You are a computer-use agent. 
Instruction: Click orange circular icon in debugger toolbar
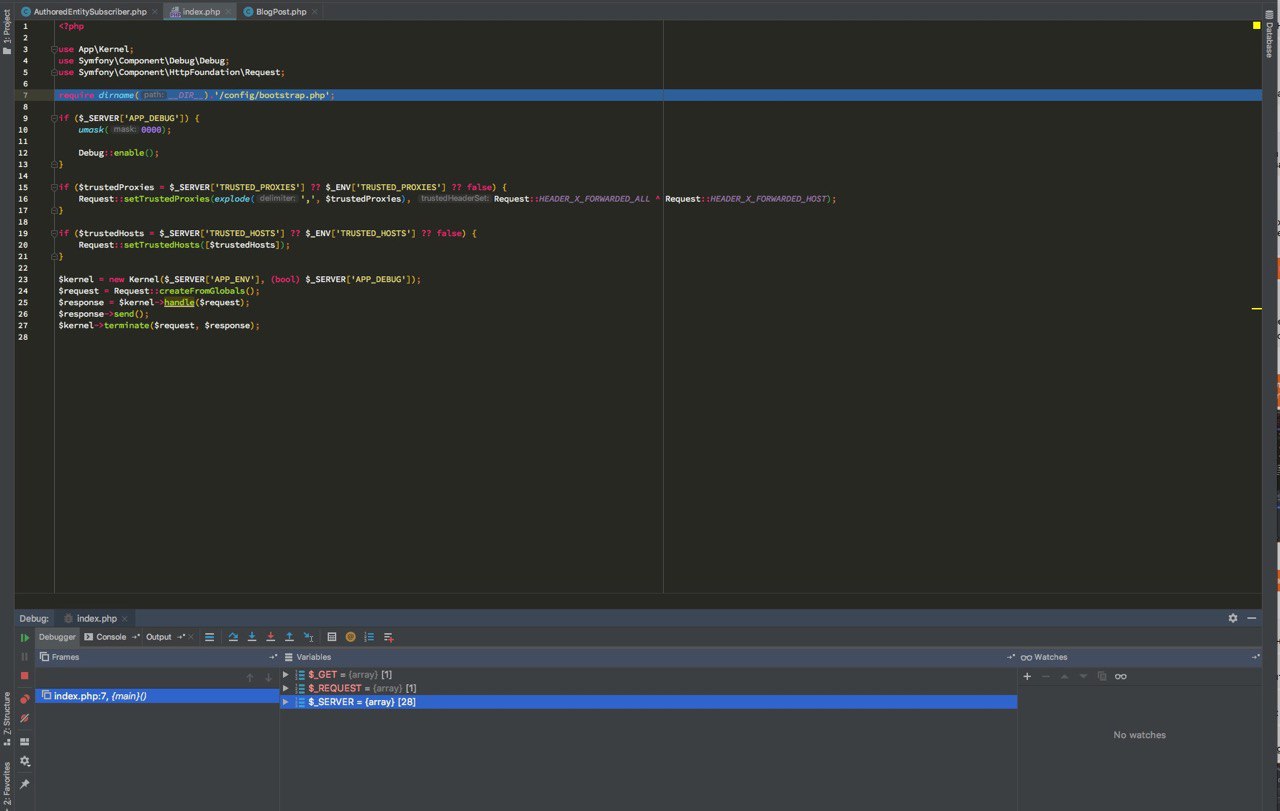(351, 637)
